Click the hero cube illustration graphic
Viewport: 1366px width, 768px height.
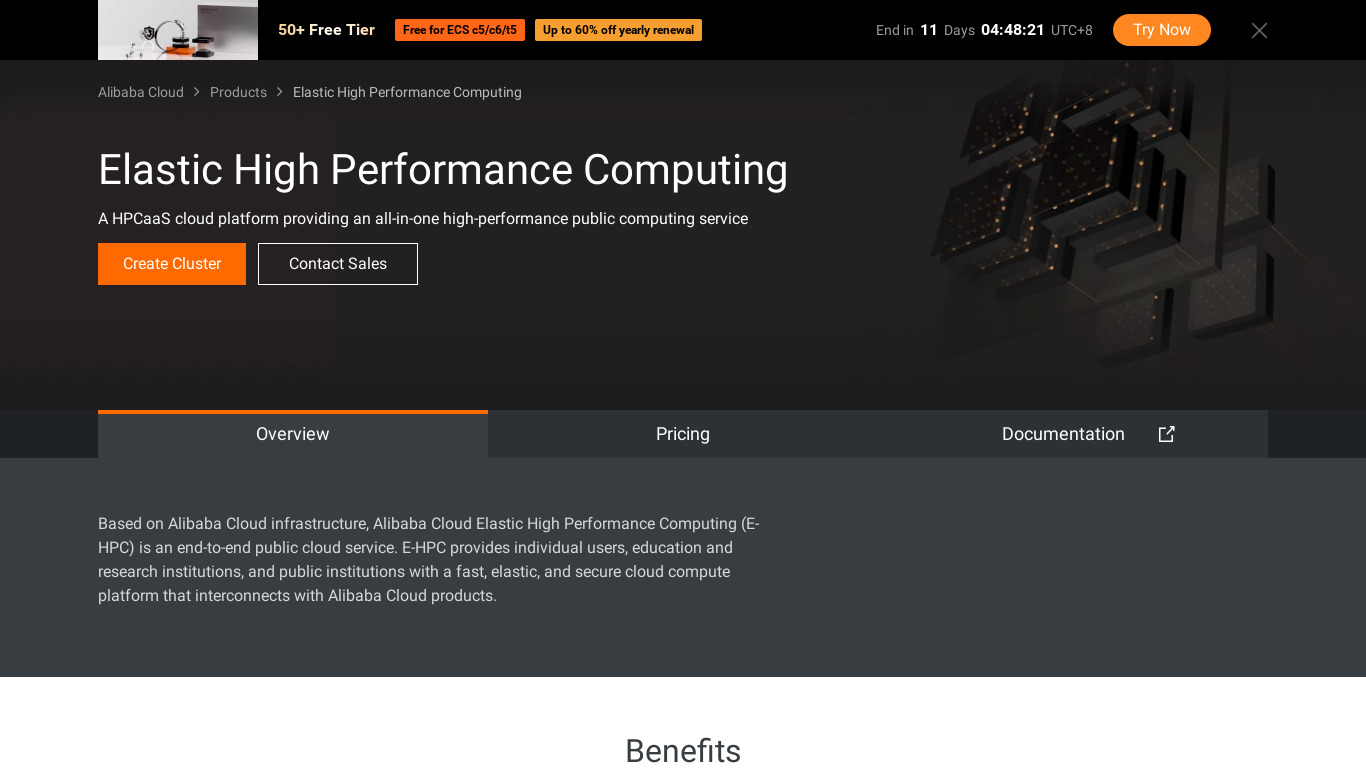pos(1100,220)
